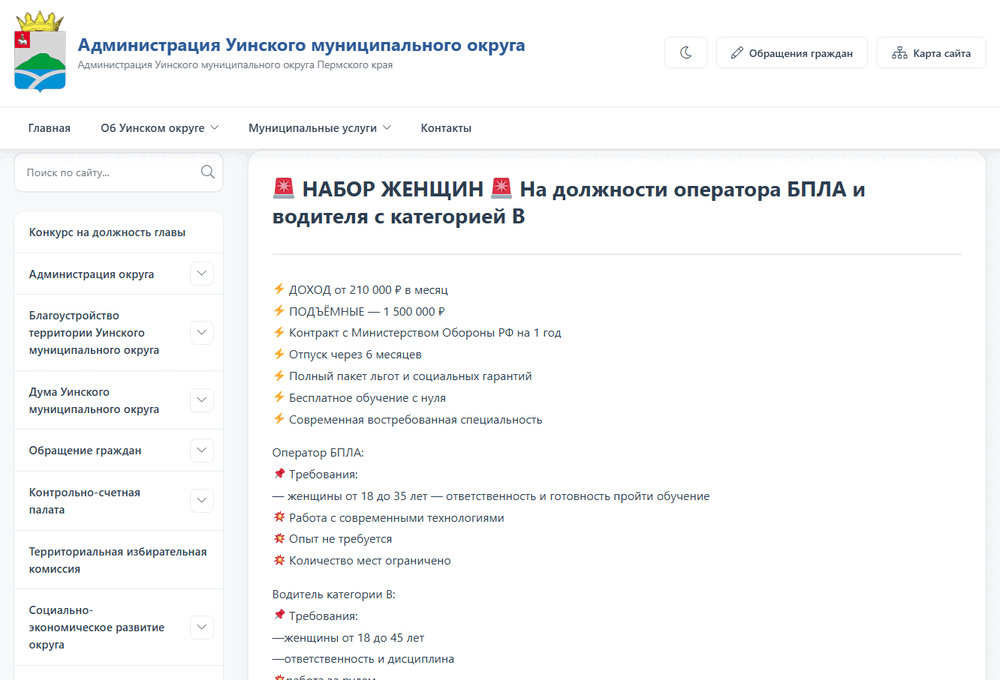Screen dimensions: 1000x680
Task: Click the lightning icon beside Полный пакет льгот
Action: coord(279,376)
